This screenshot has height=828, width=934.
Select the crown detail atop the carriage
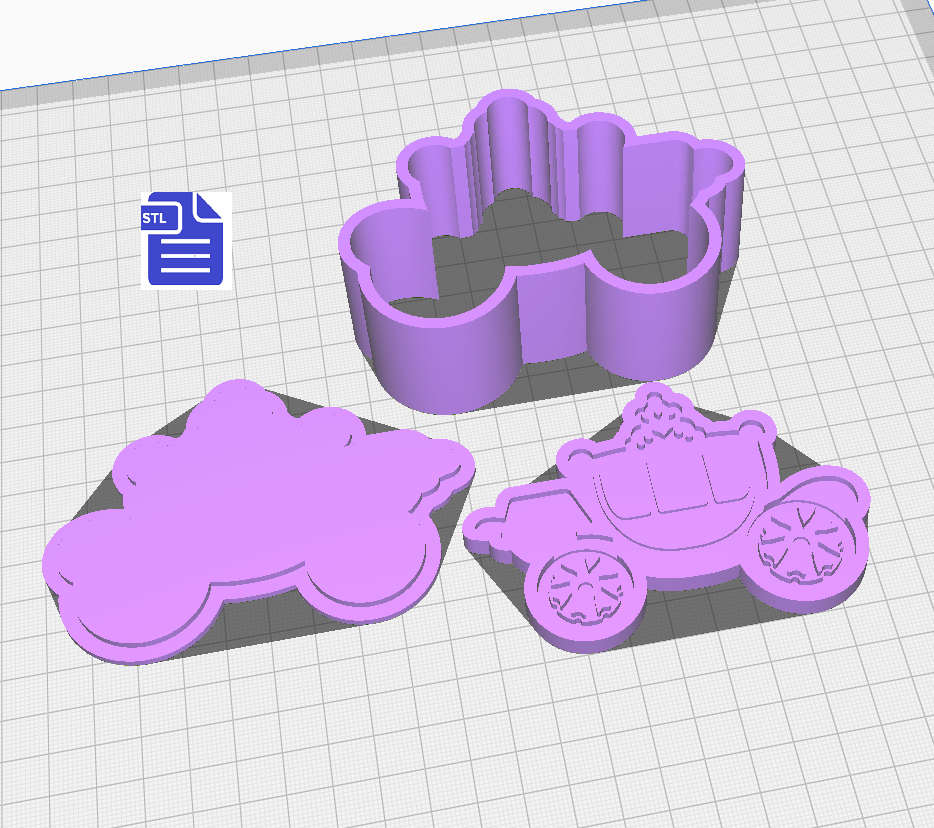click(x=660, y=420)
